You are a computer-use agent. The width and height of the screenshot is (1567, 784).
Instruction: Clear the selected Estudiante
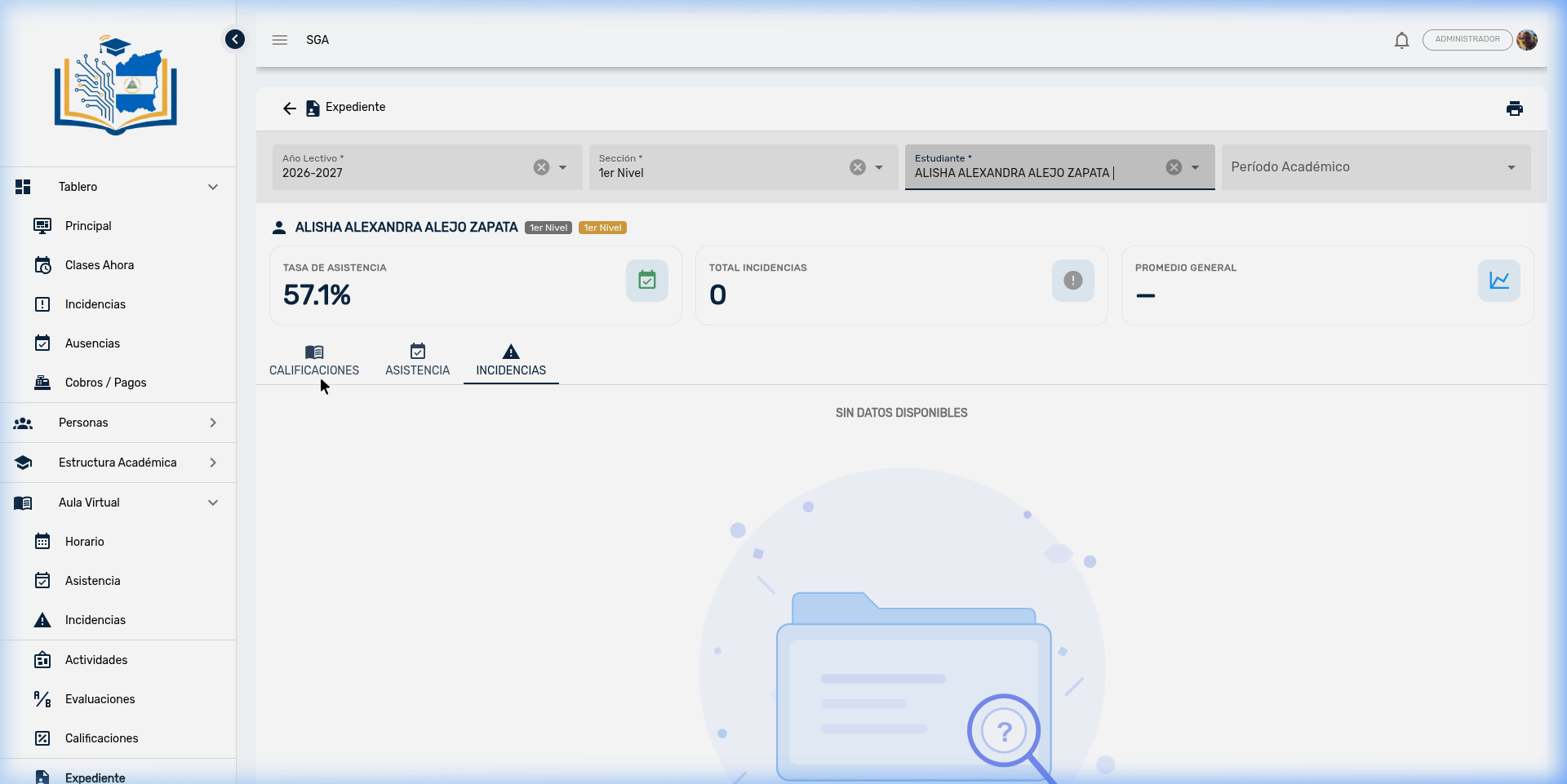pyautogui.click(x=1174, y=167)
